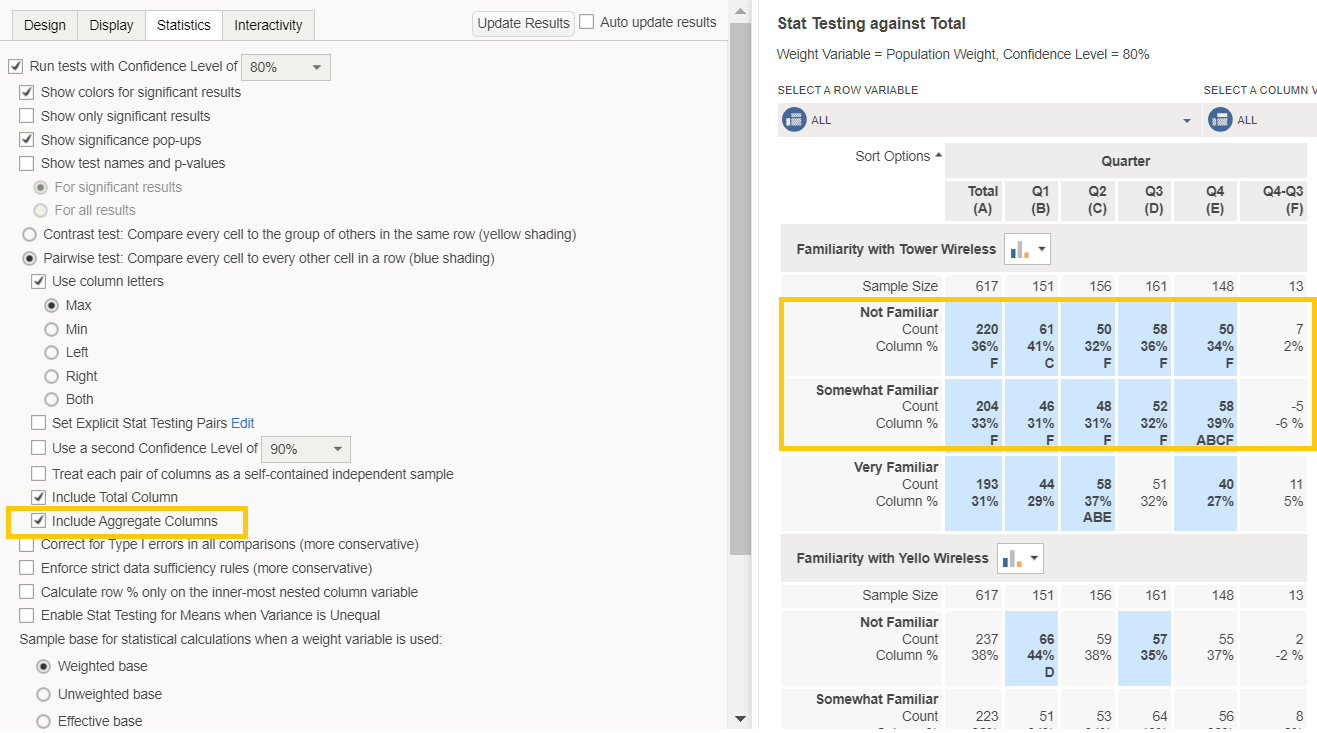Image resolution: width=1317 pixels, height=733 pixels.
Task: Choose Unweighted base radio button
Action: (43, 694)
